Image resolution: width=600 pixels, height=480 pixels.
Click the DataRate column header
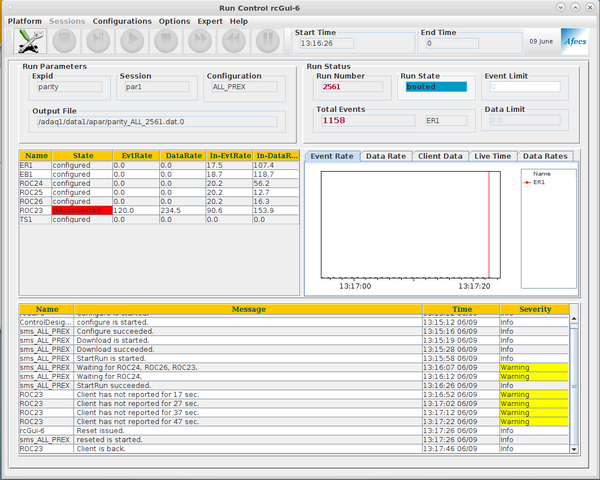click(x=183, y=155)
